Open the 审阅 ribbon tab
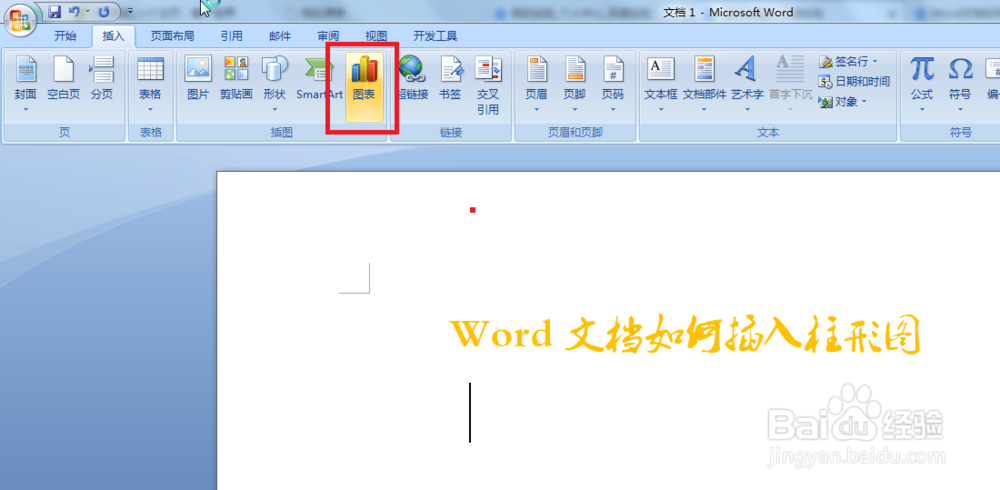1000x490 pixels. (x=328, y=36)
